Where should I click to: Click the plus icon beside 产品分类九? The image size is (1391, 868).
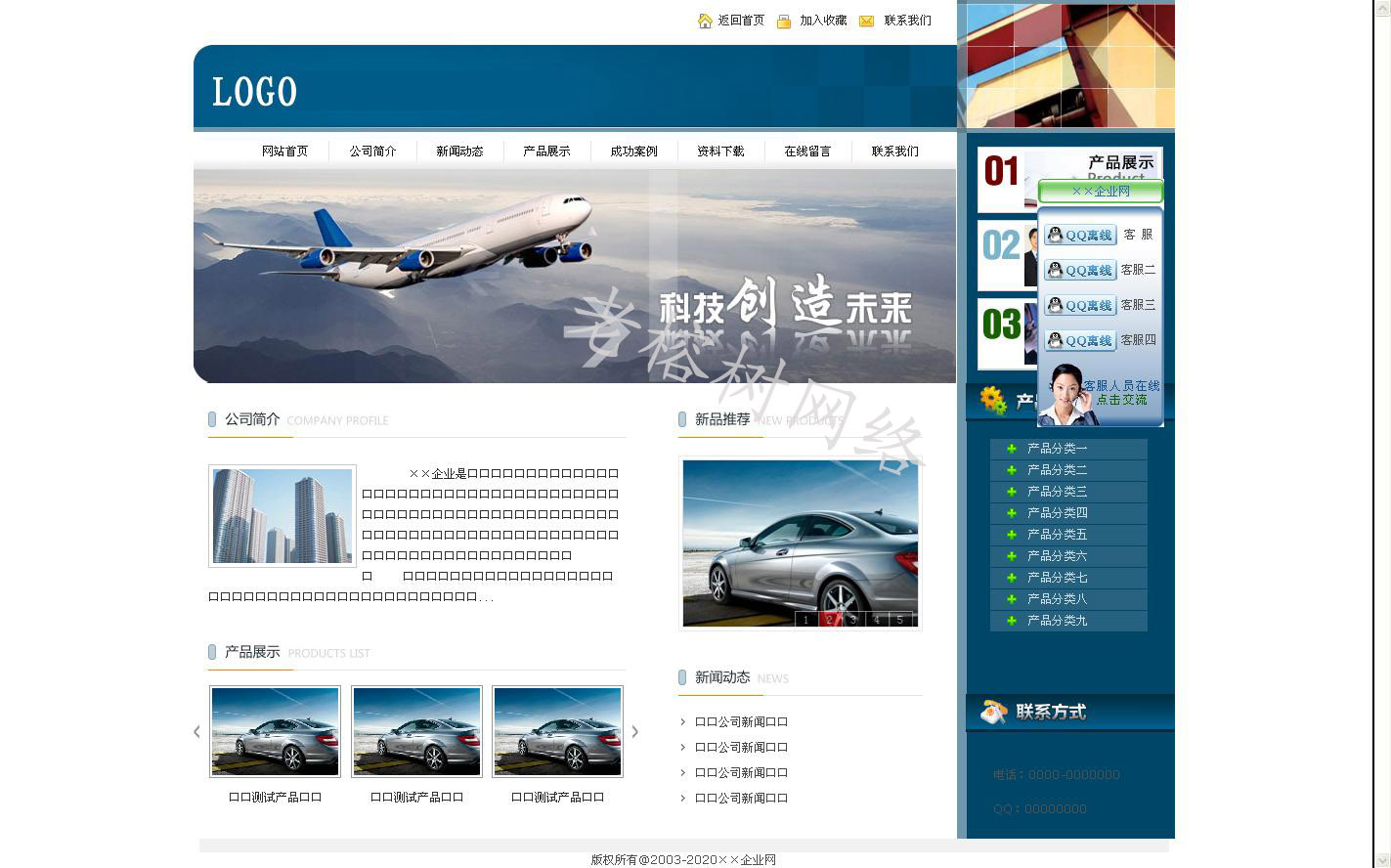point(1012,621)
